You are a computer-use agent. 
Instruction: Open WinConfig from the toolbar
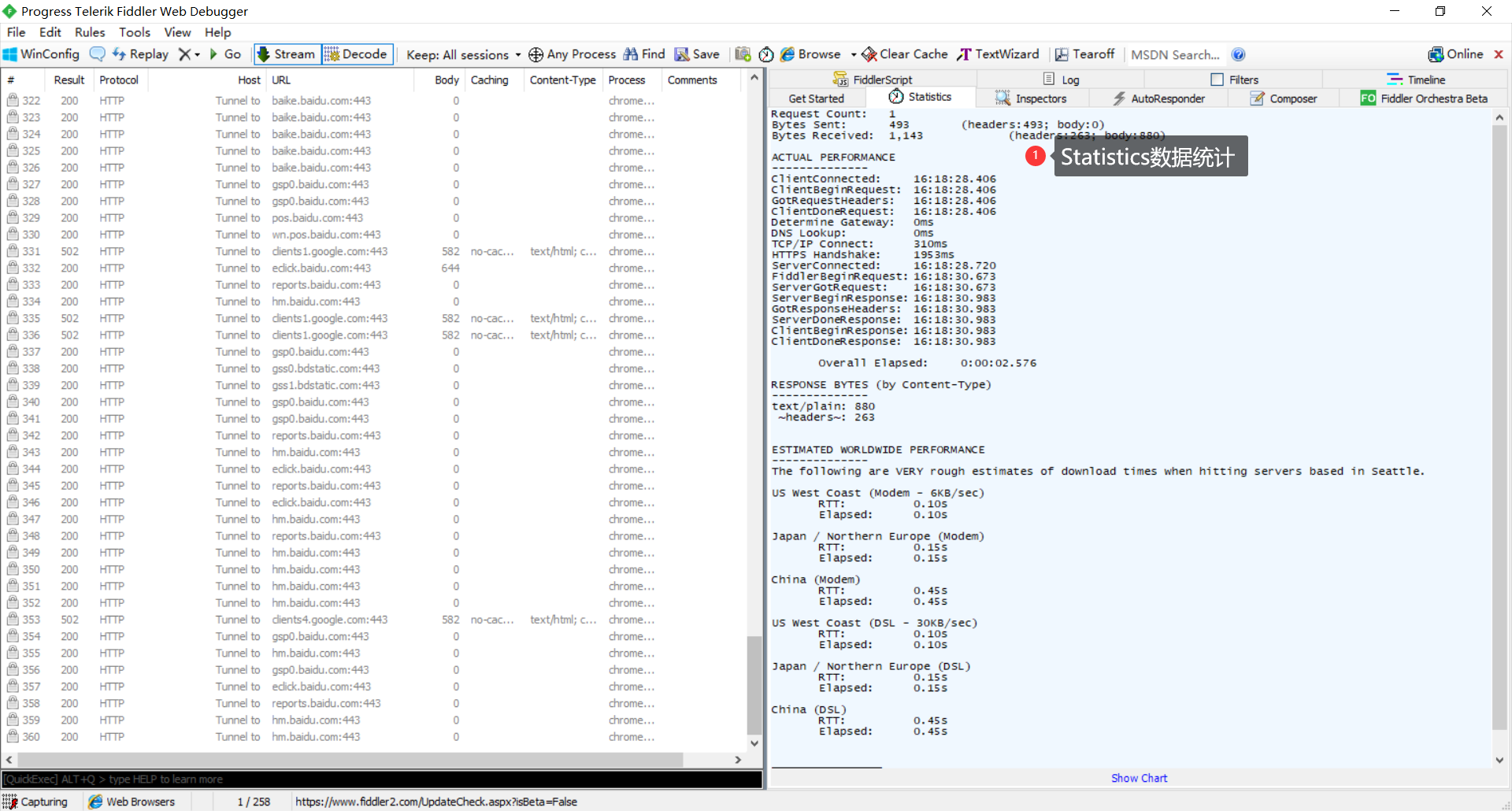click(x=42, y=54)
